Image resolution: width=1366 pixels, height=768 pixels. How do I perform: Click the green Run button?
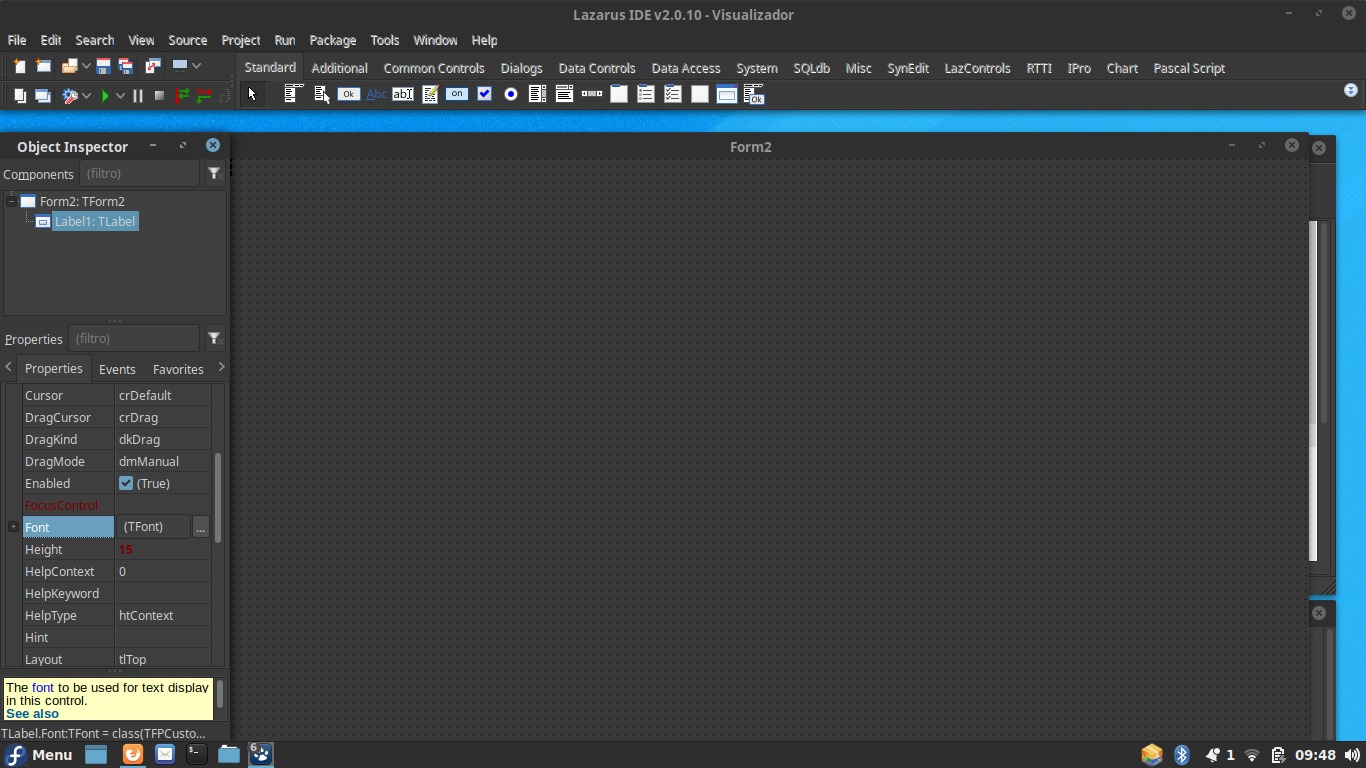tap(105, 96)
